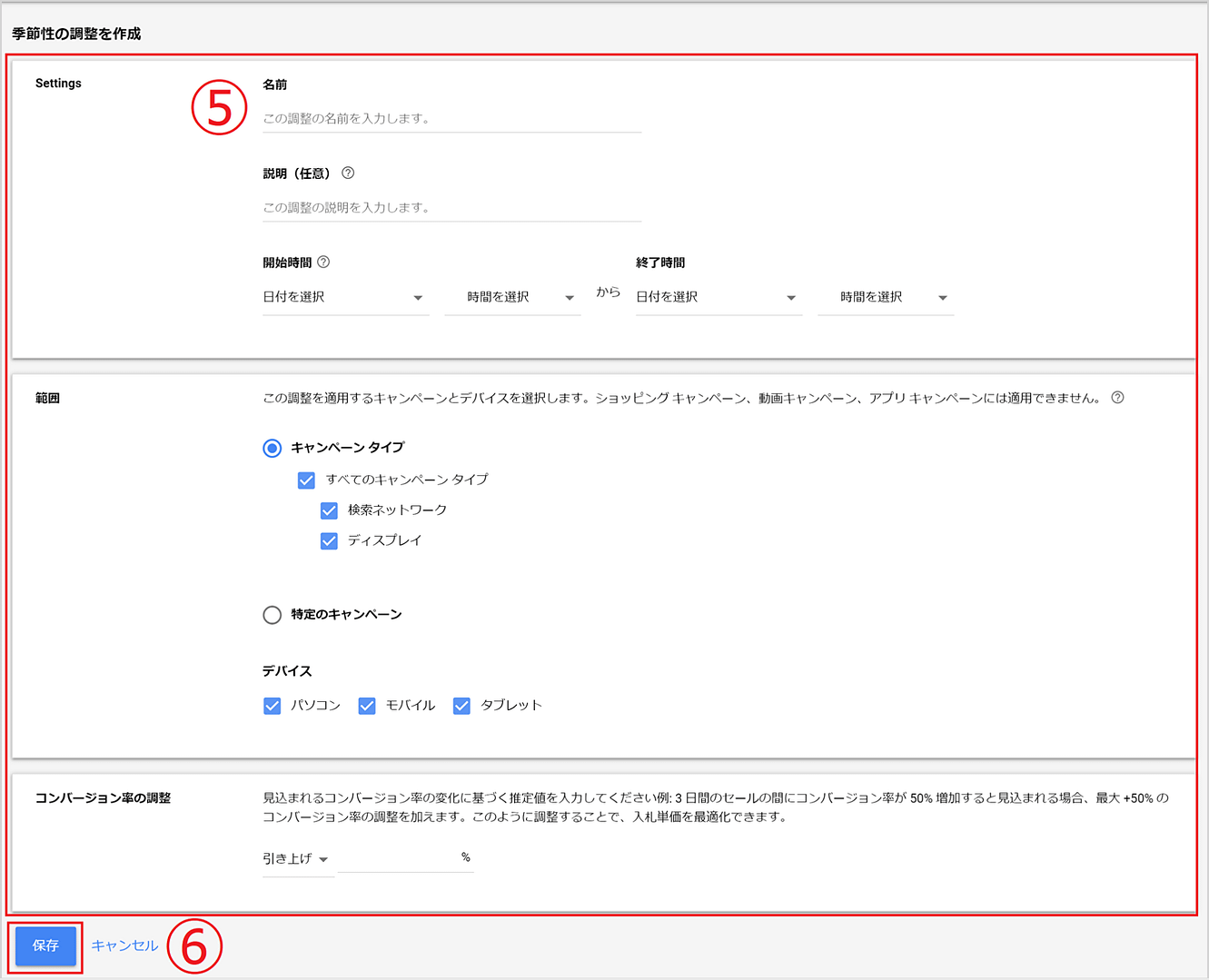Open the start date 日付を選択 dropdown
Screen dimensions: 1209x980
tap(344, 298)
